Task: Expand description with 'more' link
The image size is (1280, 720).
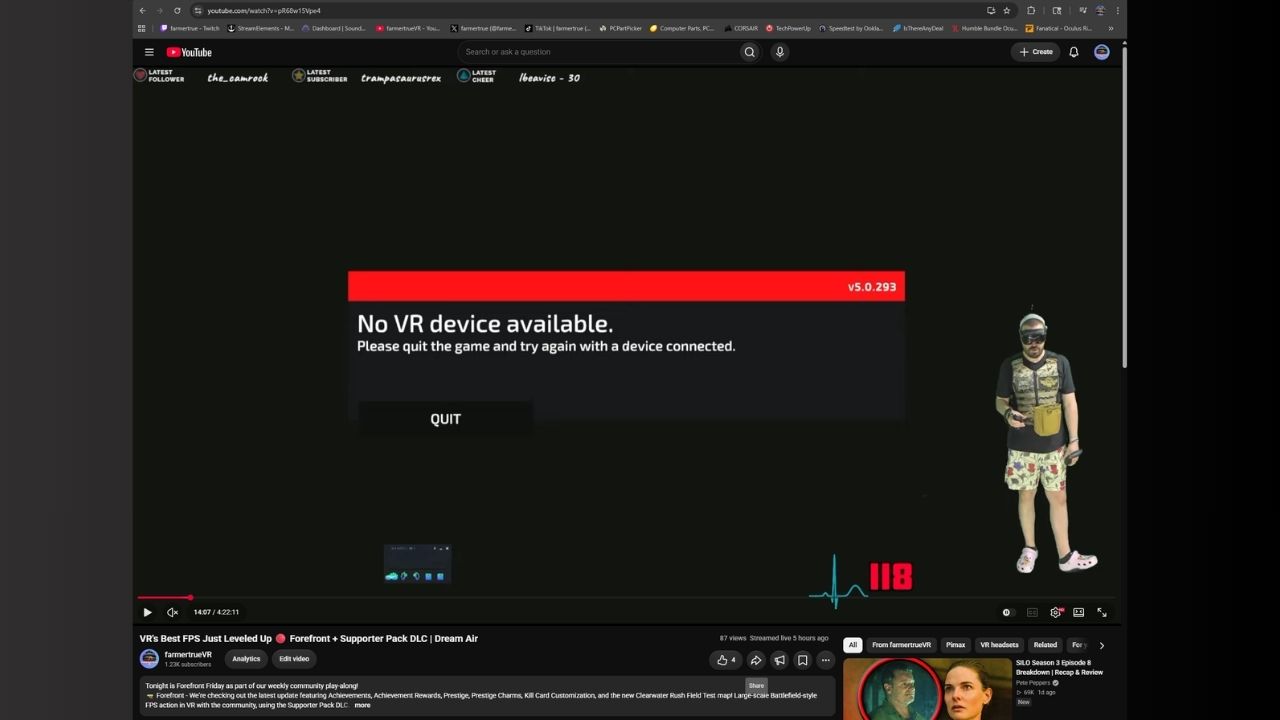Action: [362, 705]
